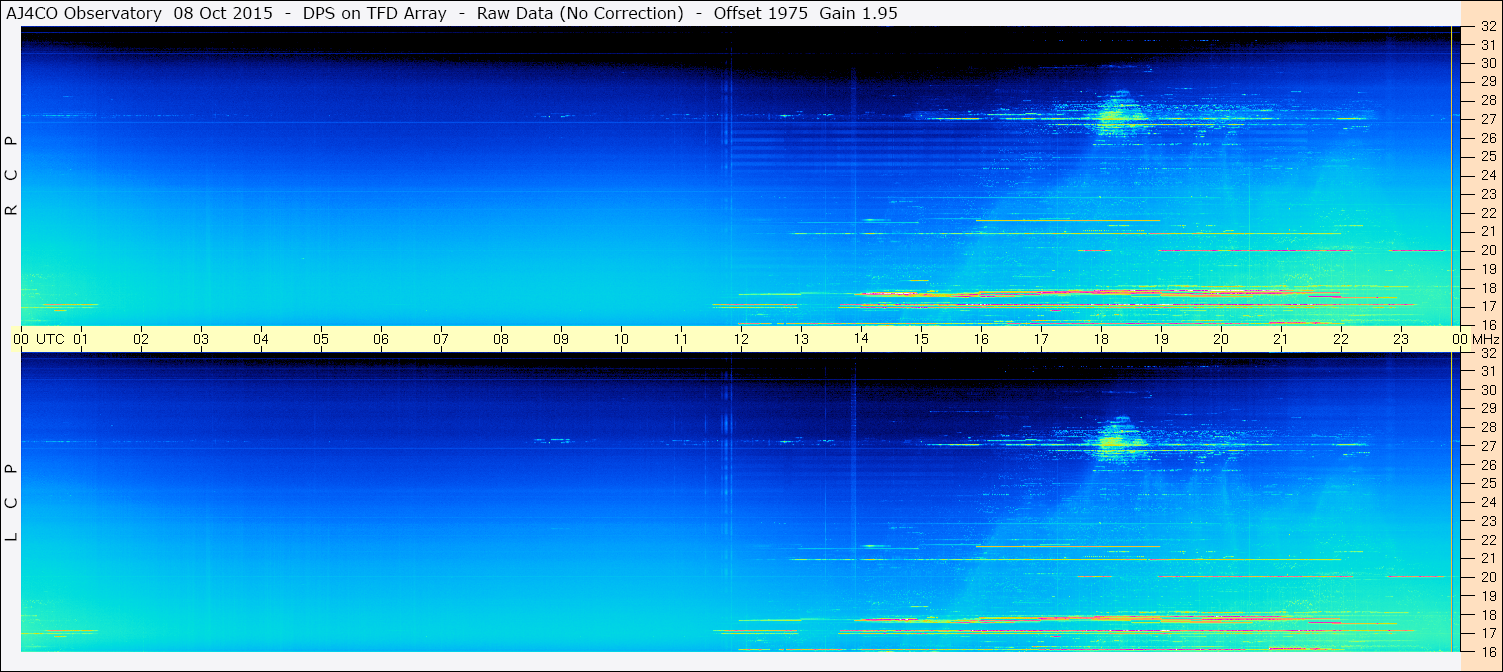Click the 21 UTC time axis marker
Image resolution: width=1503 pixels, height=672 pixels.
(x=1281, y=339)
